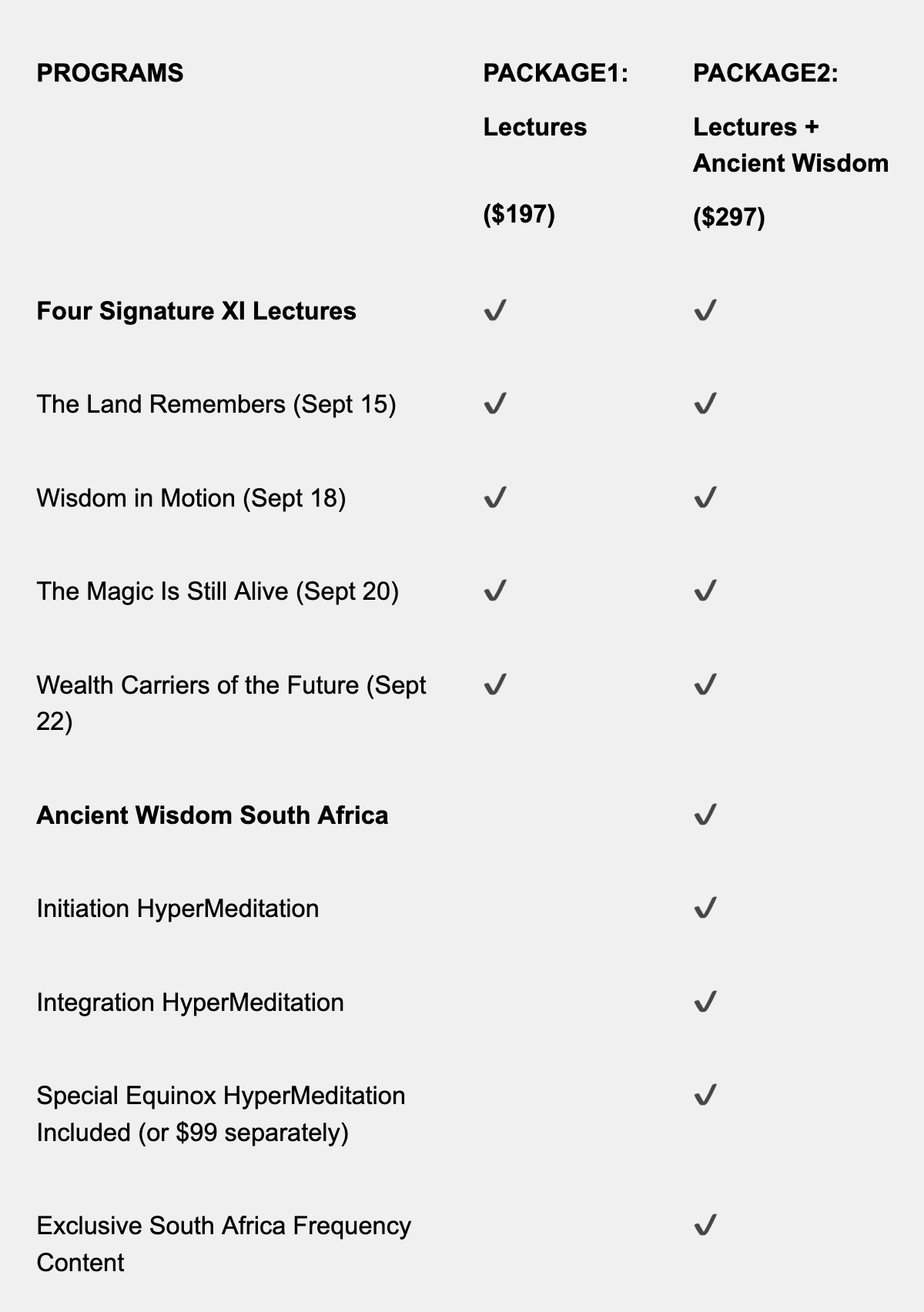Viewport: 924px width, 1312px height.
Task: Click the $197 price text
Action: coord(519,214)
